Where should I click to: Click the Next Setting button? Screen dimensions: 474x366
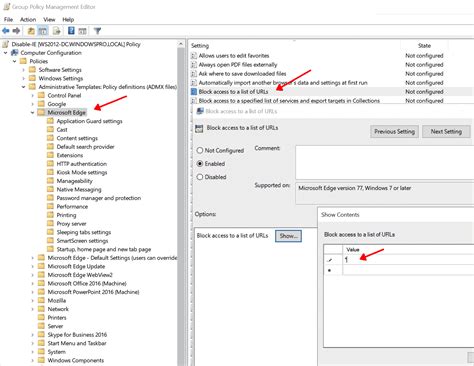coord(446,131)
